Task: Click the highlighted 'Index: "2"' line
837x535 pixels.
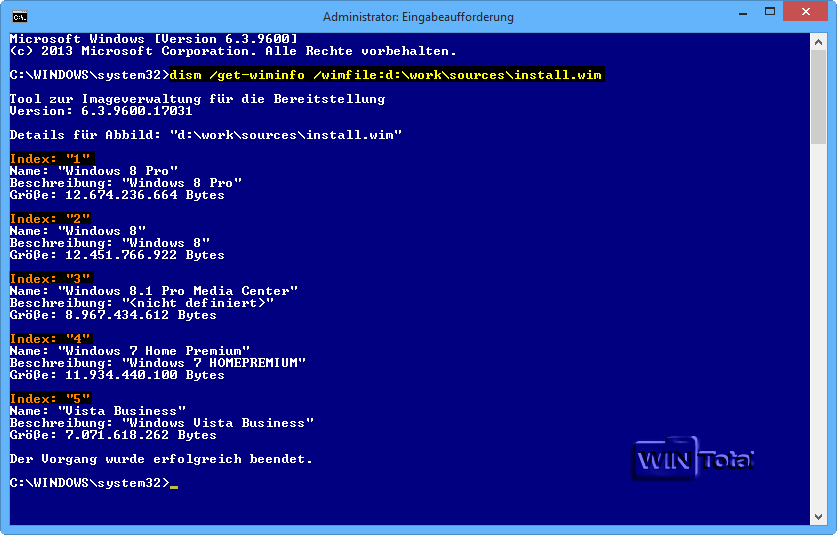Action: click(x=50, y=219)
